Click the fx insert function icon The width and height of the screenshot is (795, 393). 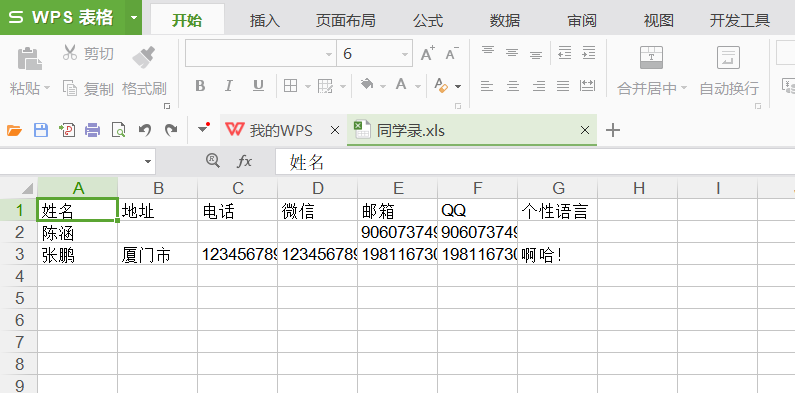(x=244, y=162)
